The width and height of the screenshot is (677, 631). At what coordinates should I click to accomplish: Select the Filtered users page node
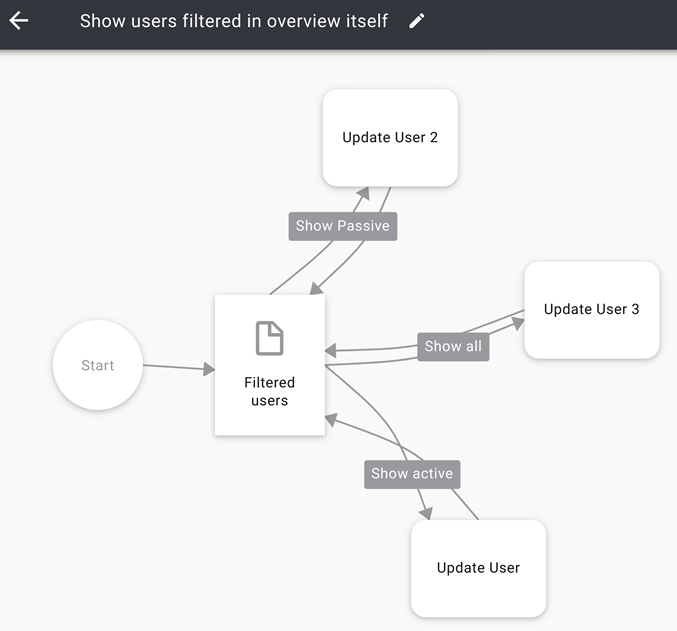coord(270,365)
